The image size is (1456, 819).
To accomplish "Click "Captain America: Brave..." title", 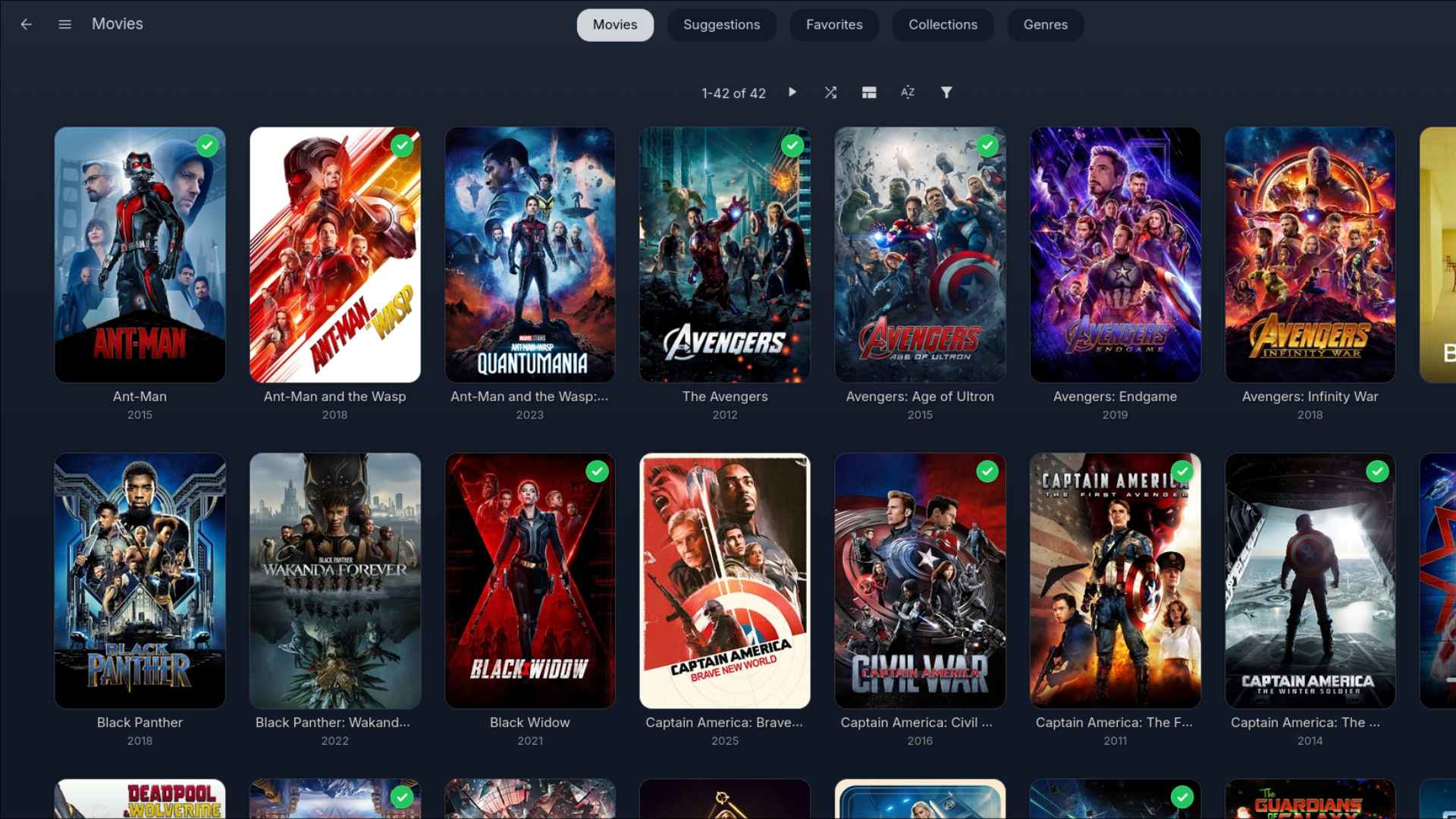I will 724,723.
